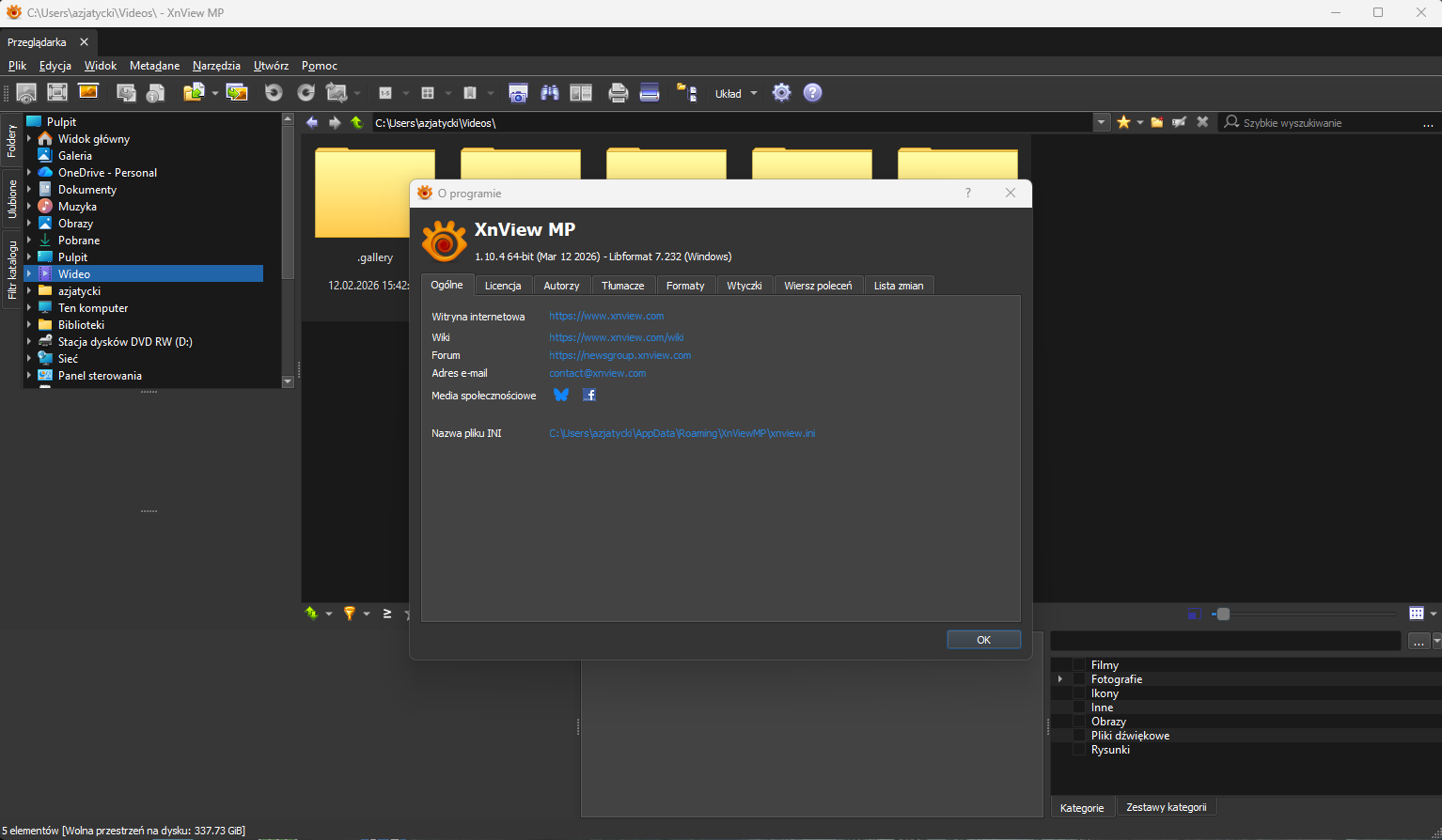The image size is (1442, 840).
Task: Open the address path history dropdown
Action: 1102,122
